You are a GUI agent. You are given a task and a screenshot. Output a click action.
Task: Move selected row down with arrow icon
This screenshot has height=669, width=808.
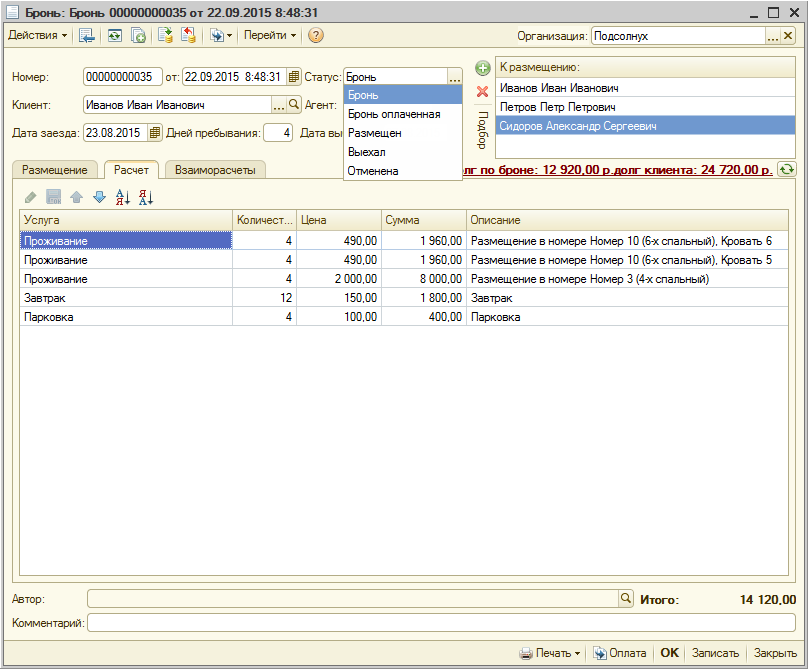99,197
